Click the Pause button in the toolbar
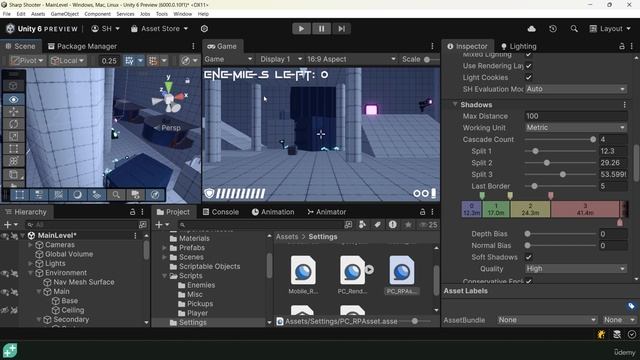The width and height of the screenshot is (640, 360). point(321,29)
